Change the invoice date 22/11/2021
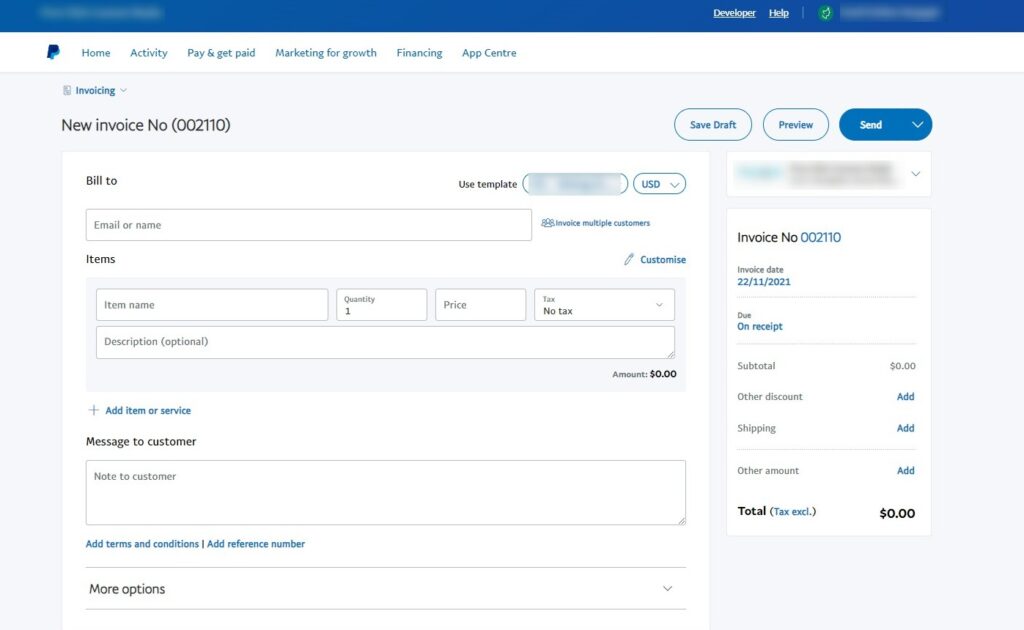This screenshot has width=1024, height=630. (763, 281)
